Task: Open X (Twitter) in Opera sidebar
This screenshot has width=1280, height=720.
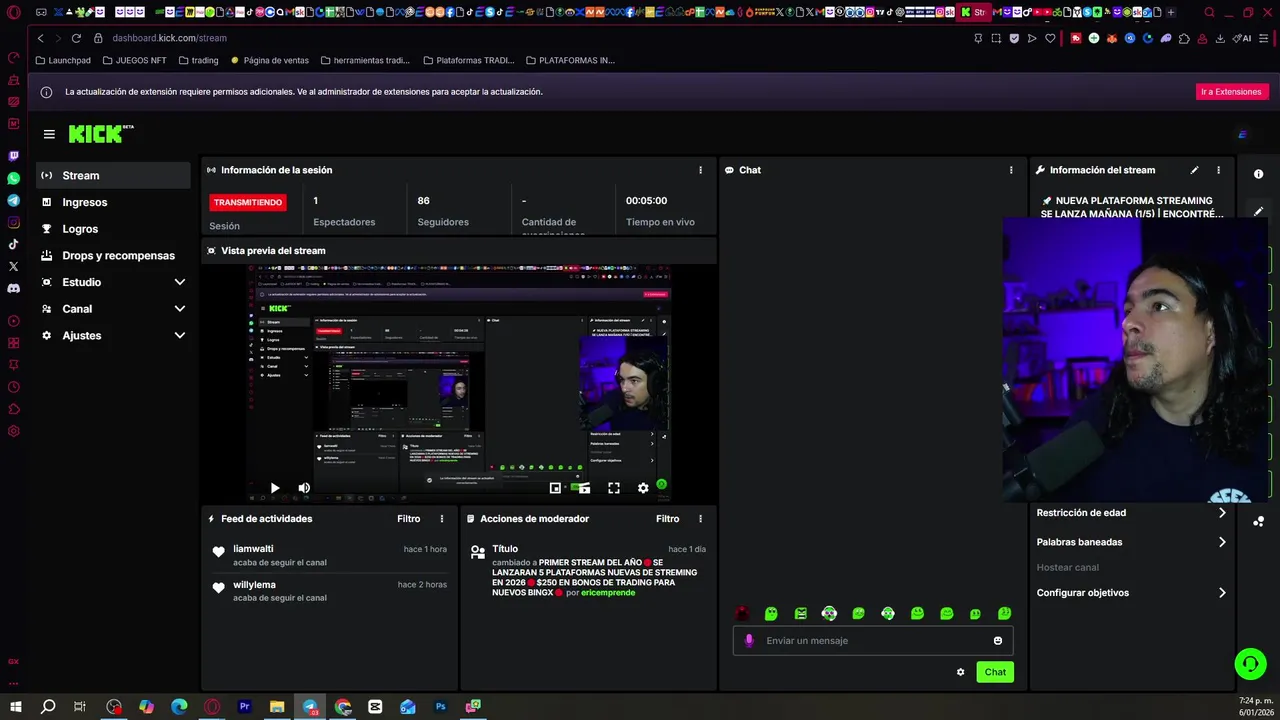Action: [x=14, y=266]
